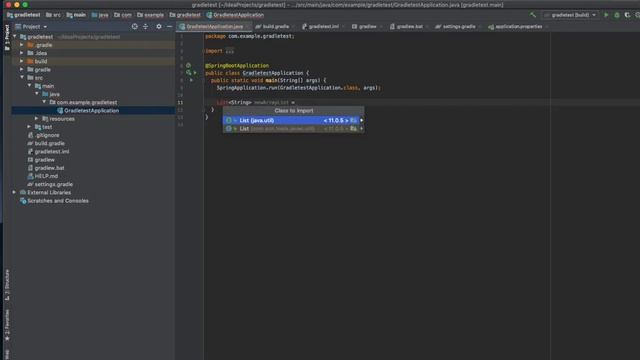The width and height of the screenshot is (640, 360).
Task: Run the gradletest configuration with play button
Action: 606,15
